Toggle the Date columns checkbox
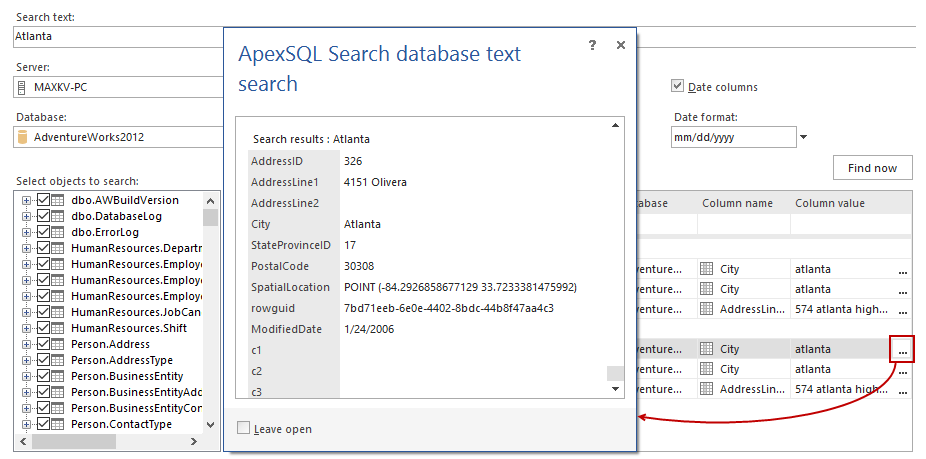Viewport: 926px width, 459px height. (677, 86)
